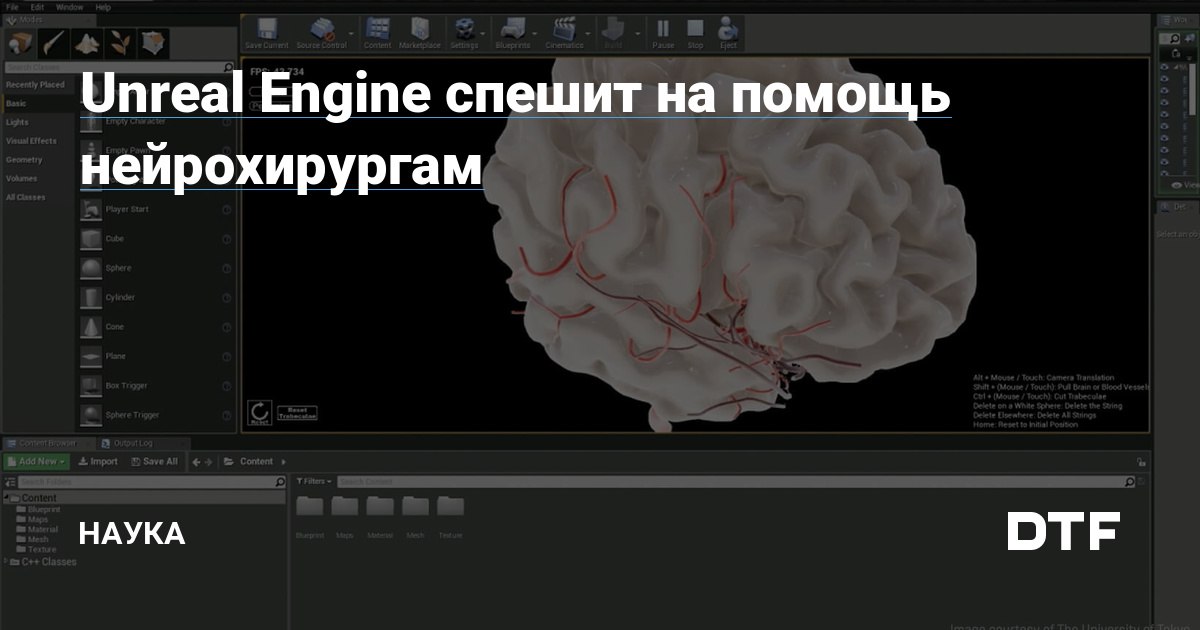This screenshot has height=630, width=1200.
Task: Select All Classes category
Action: 25,197
